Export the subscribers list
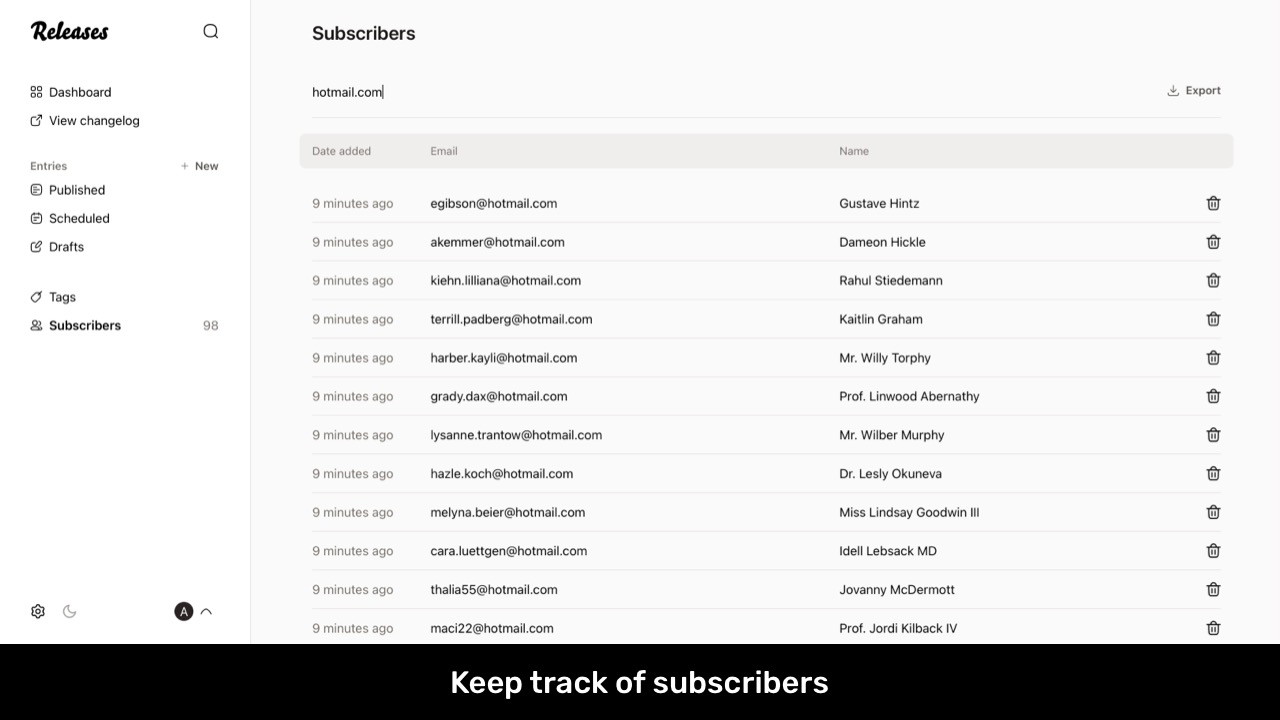This screenshot has height=720, width=1280. pos(1194,91)
